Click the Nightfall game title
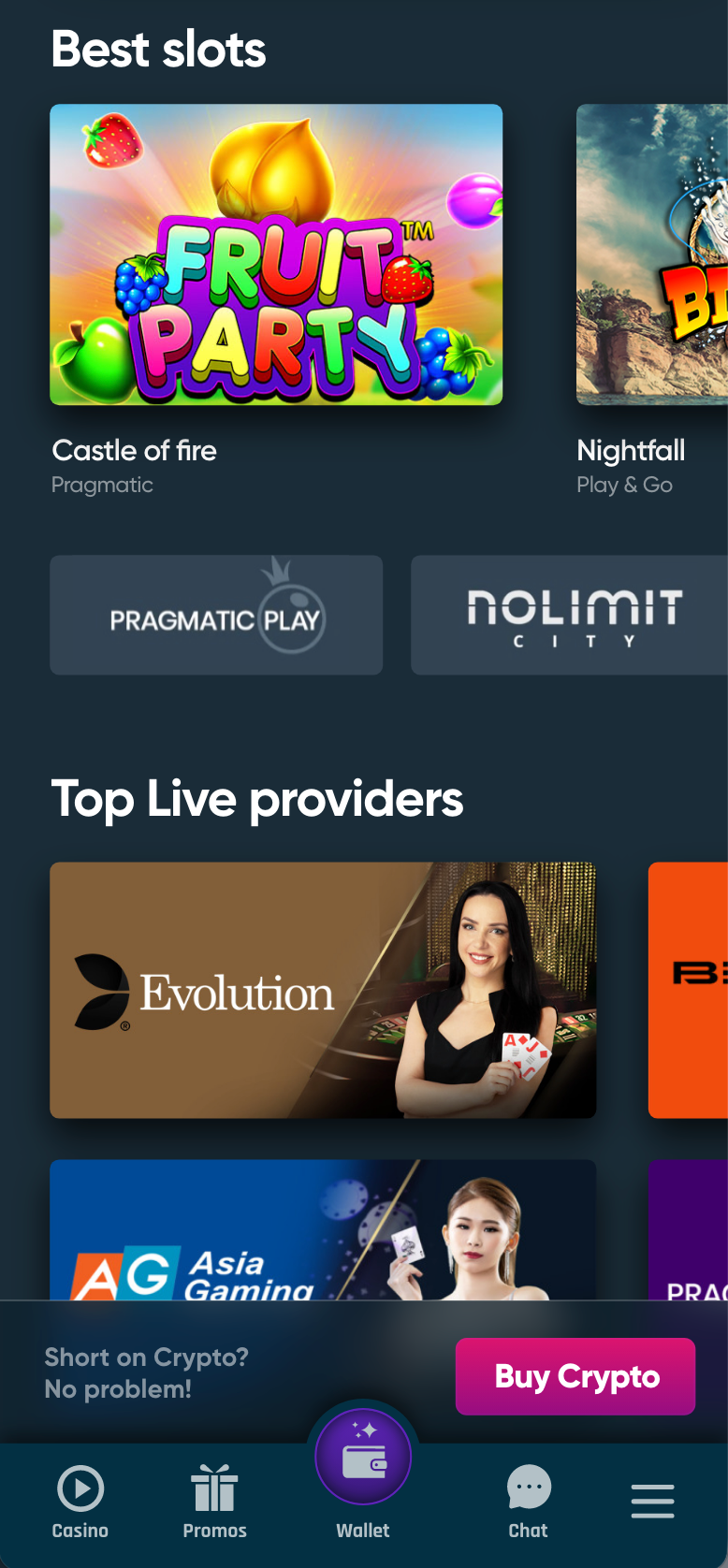The image size is (728, 1568). coord(631,451)
